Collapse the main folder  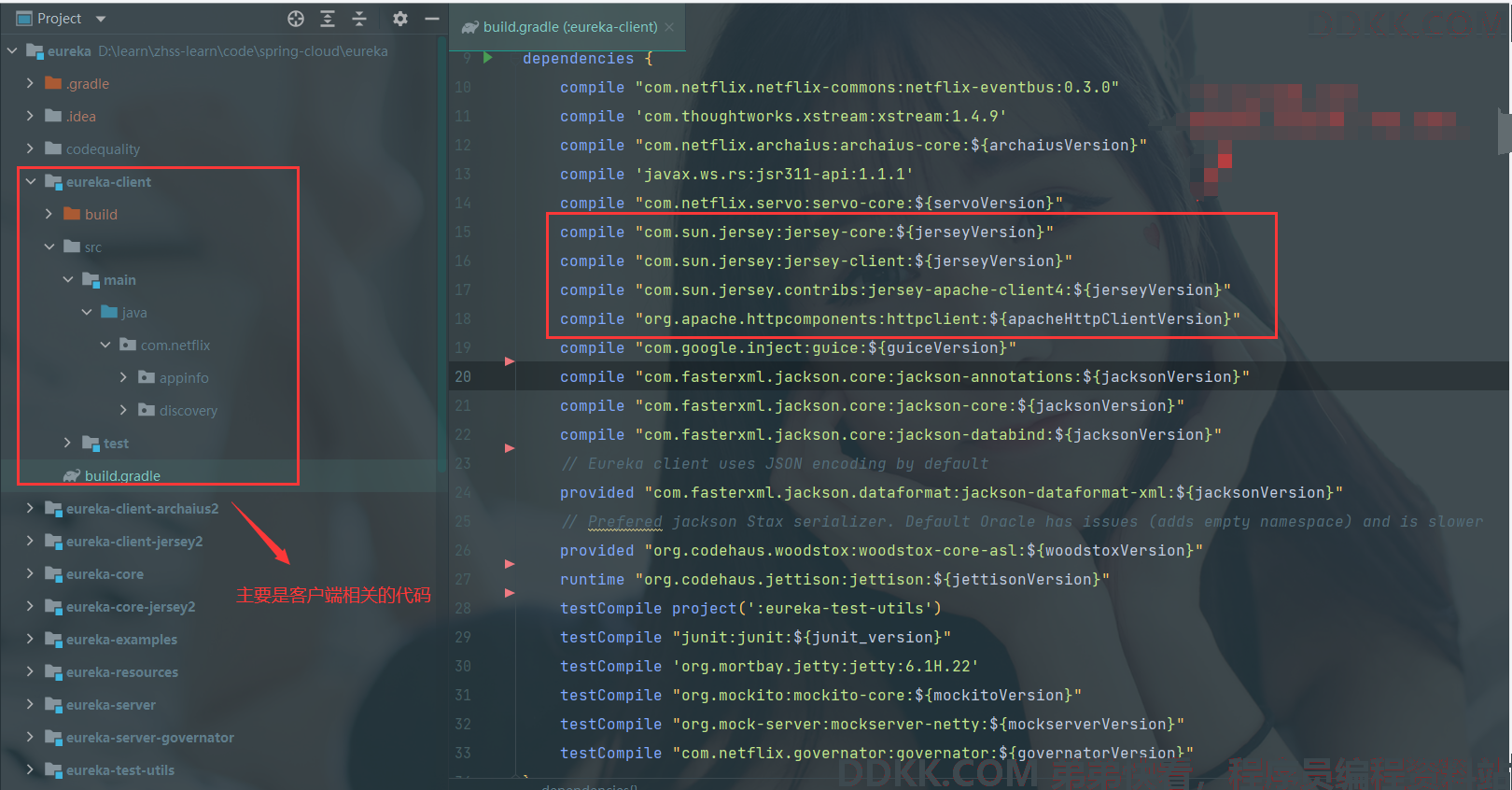68,280
